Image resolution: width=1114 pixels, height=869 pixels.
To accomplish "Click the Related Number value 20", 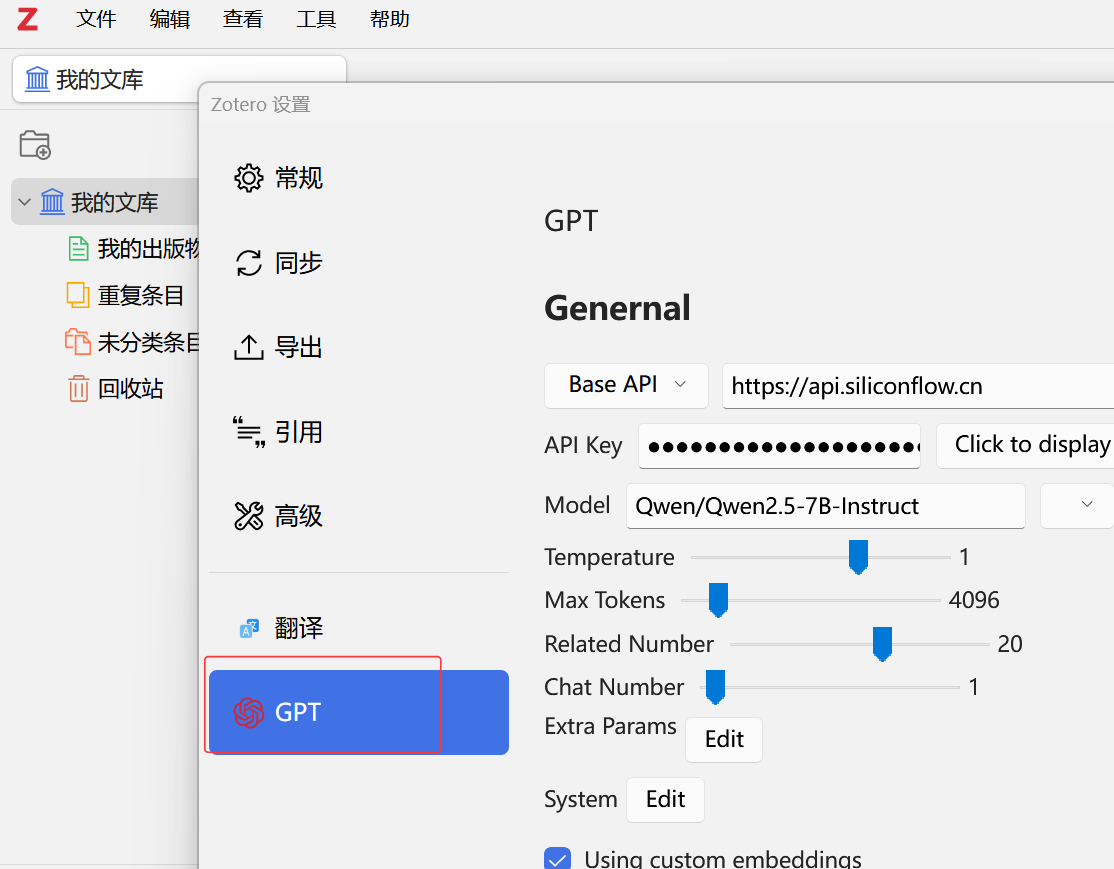I will coord(1010,644).
